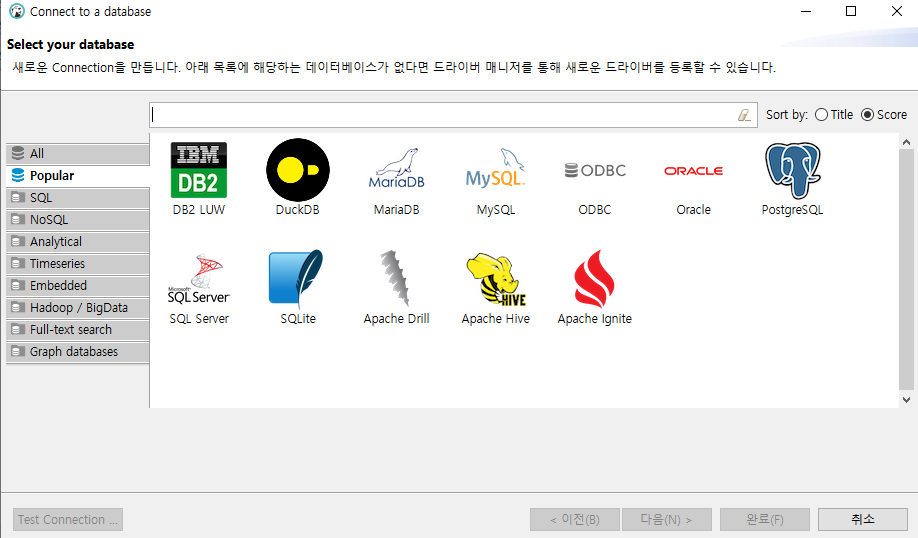Click the database list scroll down arrow
Image resolution: width=918 pixels, height=538 pixels.
pos(906,400)
